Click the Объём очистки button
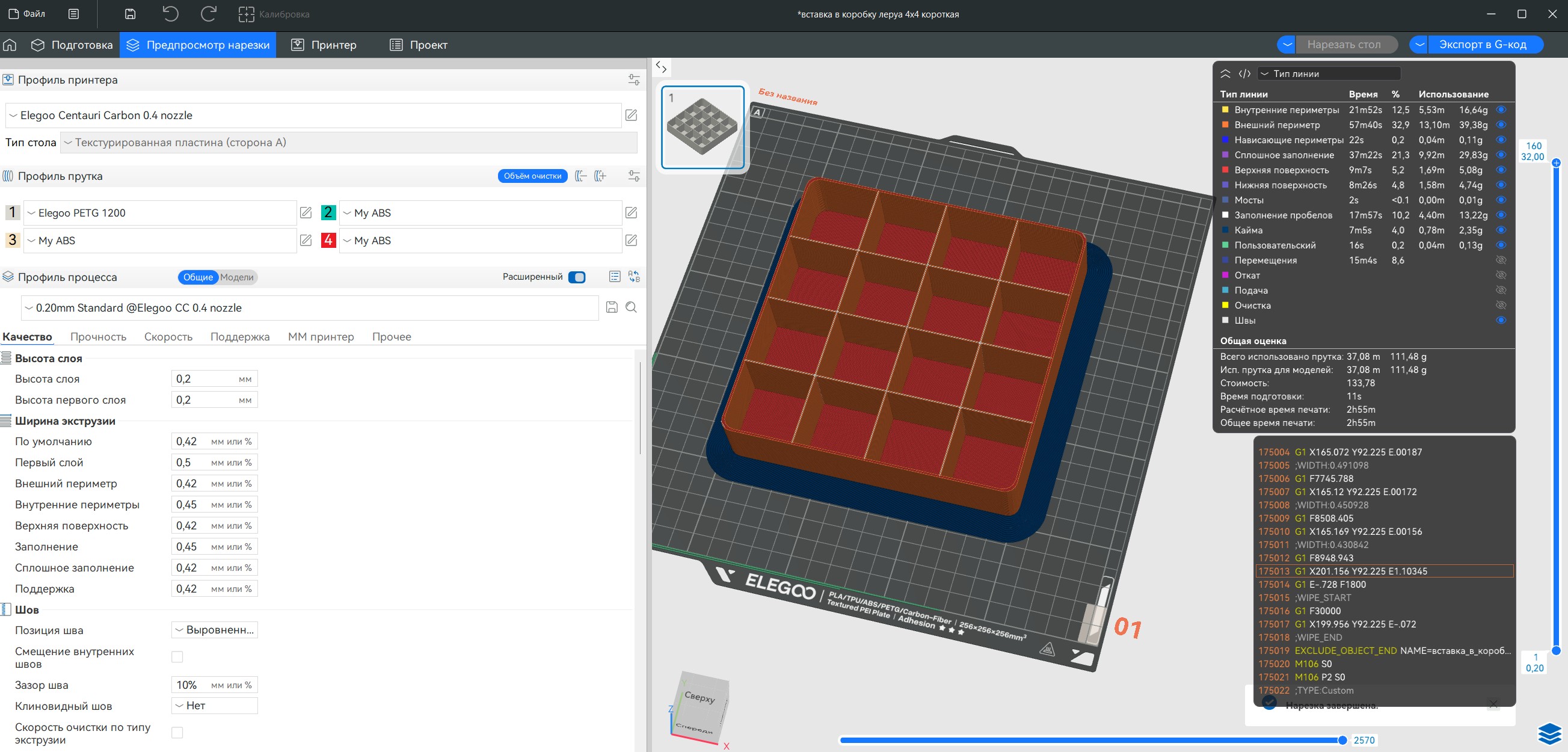Viewport: 1568px width, 752px height. pyautogui.click(x=532, y=176)
